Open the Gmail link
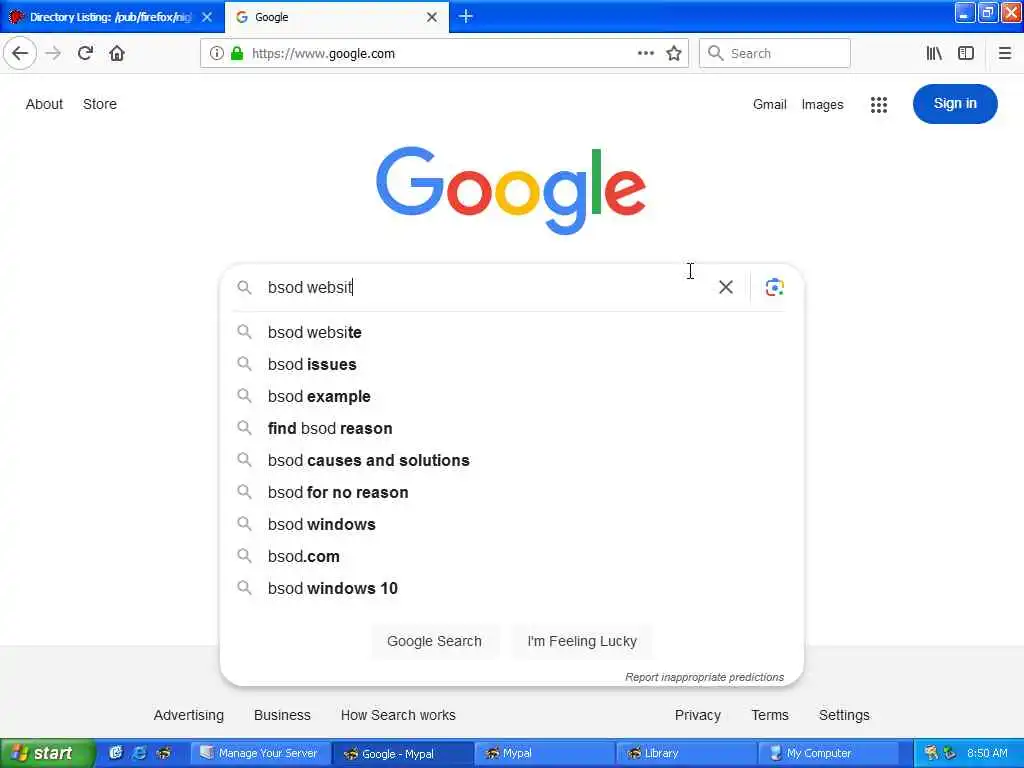 769,104
